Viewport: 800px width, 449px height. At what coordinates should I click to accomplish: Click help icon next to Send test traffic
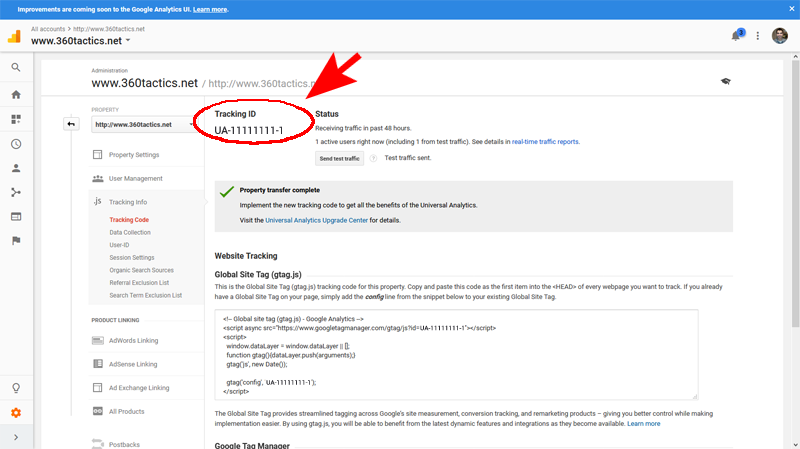[373, 158]
